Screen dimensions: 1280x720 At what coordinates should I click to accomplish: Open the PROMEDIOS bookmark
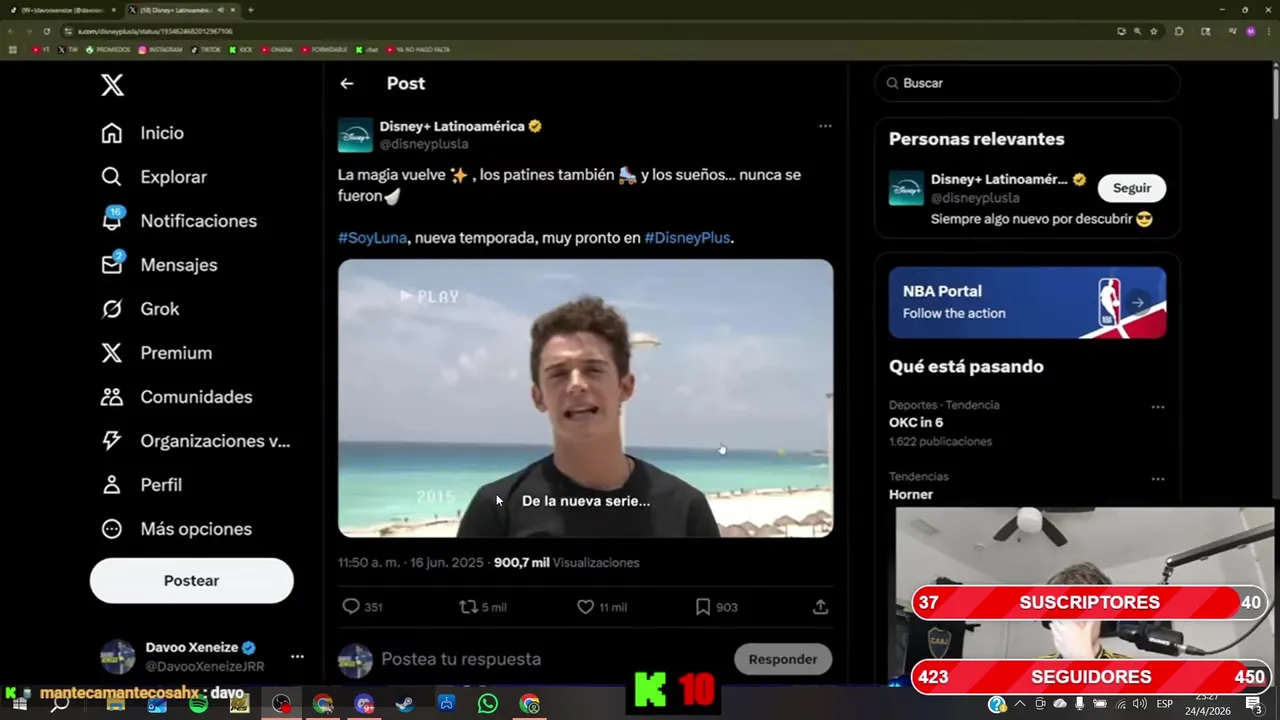click(x=109, y=49)
